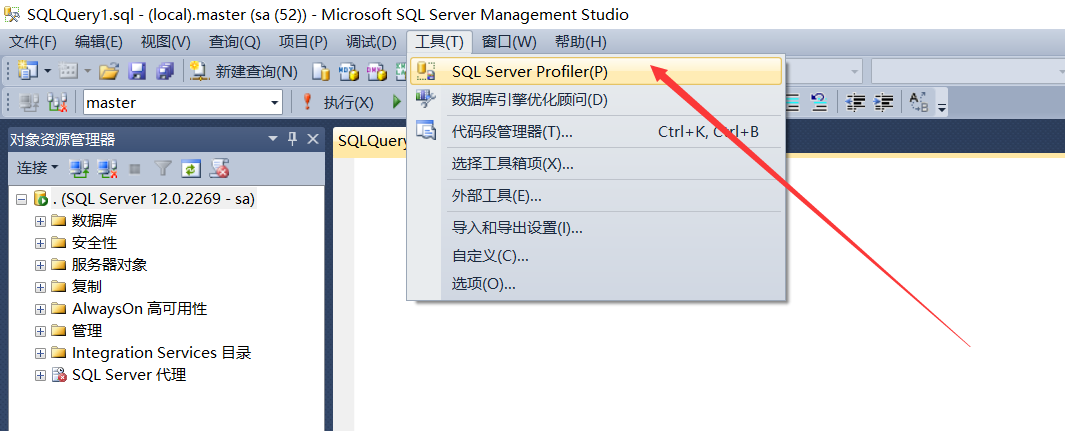Click the open file folder icon
1065x431 pixels.
[x=109, y=72]
